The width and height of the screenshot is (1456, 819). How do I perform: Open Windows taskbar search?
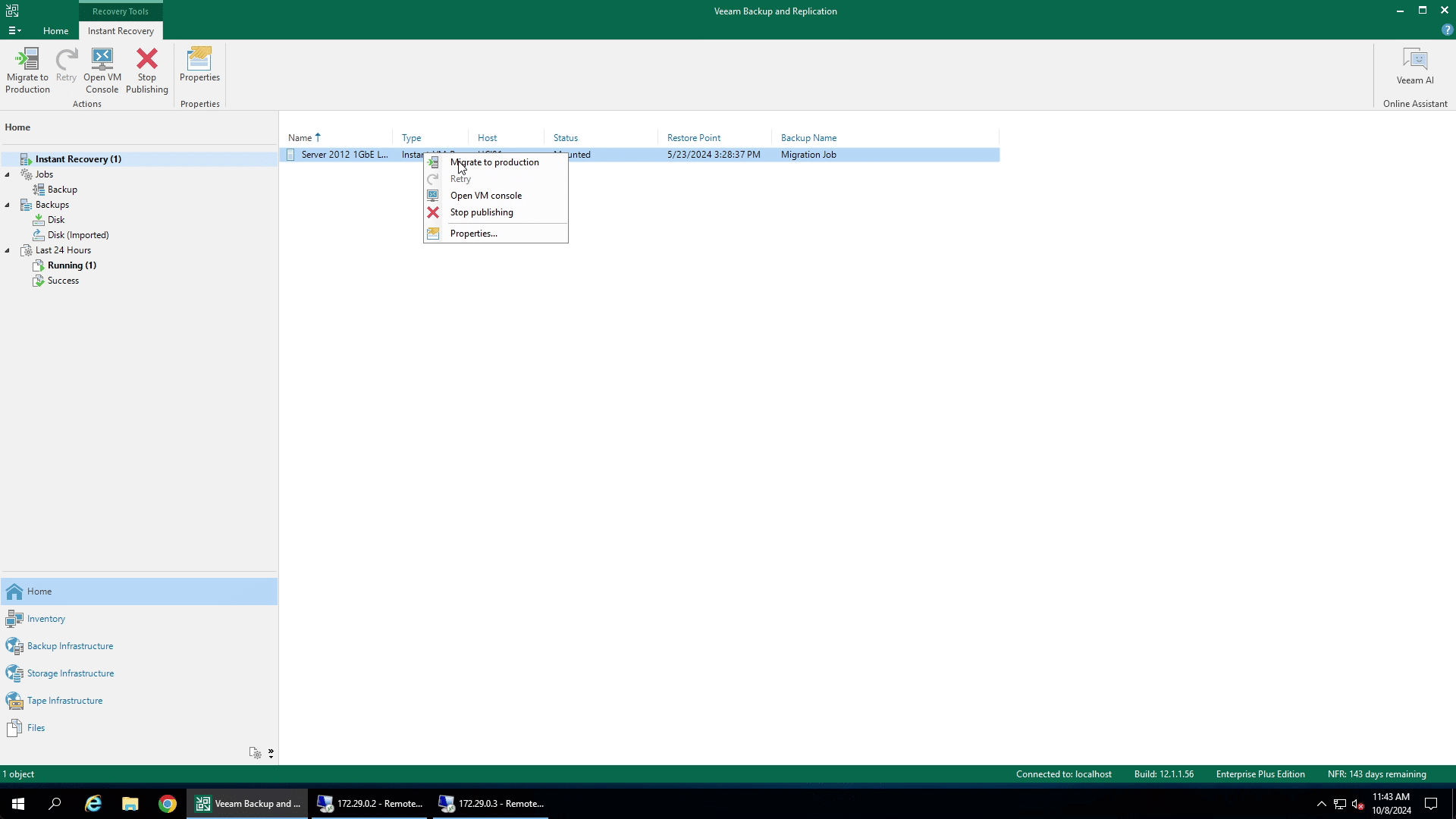tap(55, 804)
